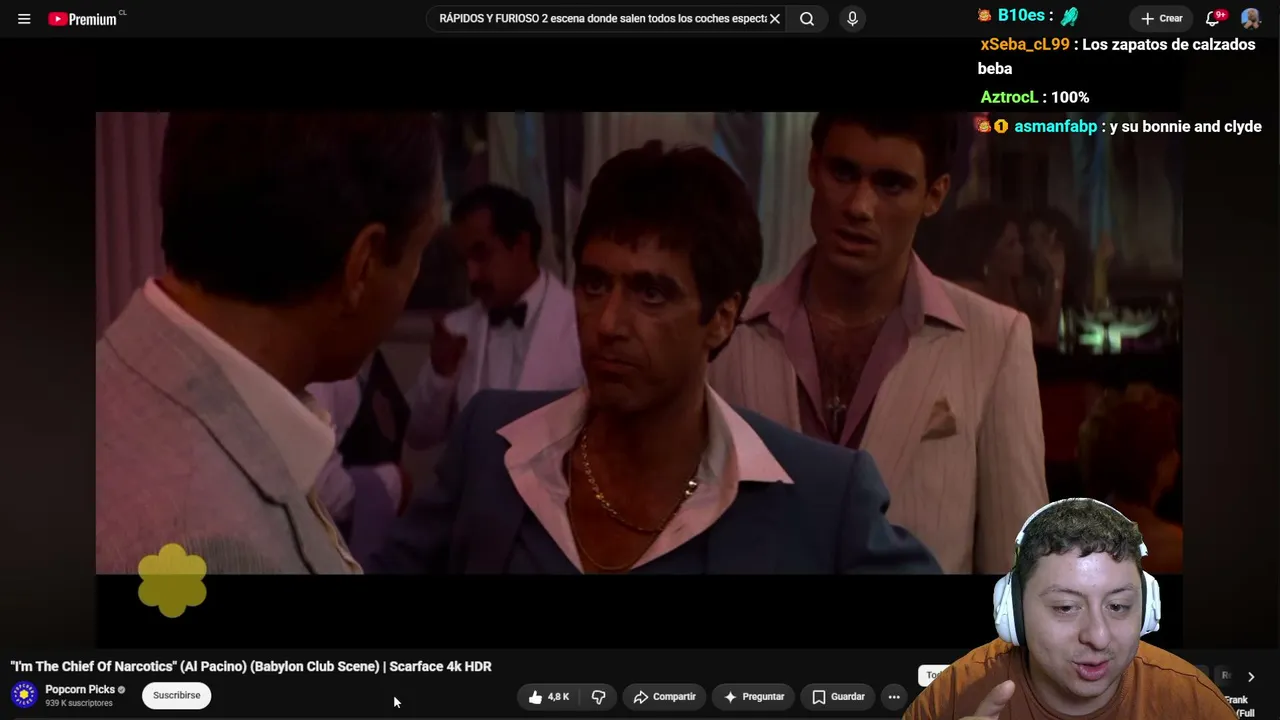Dislike the video with thumbs down
1280x720 pixels.
(x=598, y=697)
